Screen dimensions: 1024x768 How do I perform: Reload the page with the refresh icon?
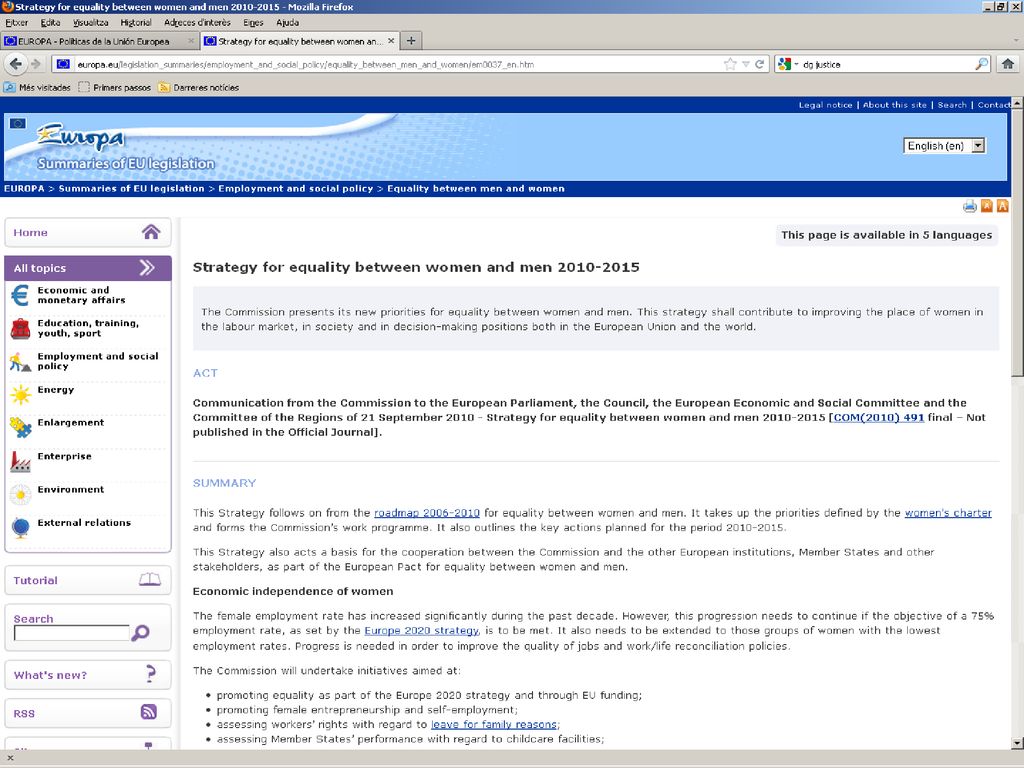coord(760,64)
